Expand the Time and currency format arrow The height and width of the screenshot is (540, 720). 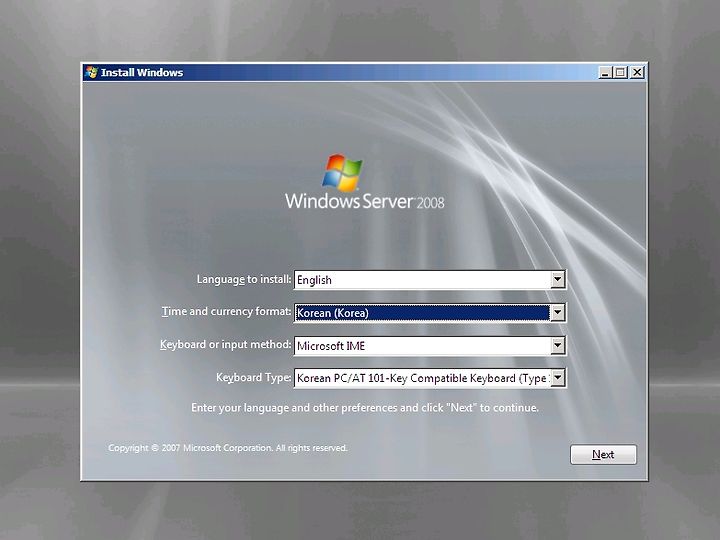(557, 313)
